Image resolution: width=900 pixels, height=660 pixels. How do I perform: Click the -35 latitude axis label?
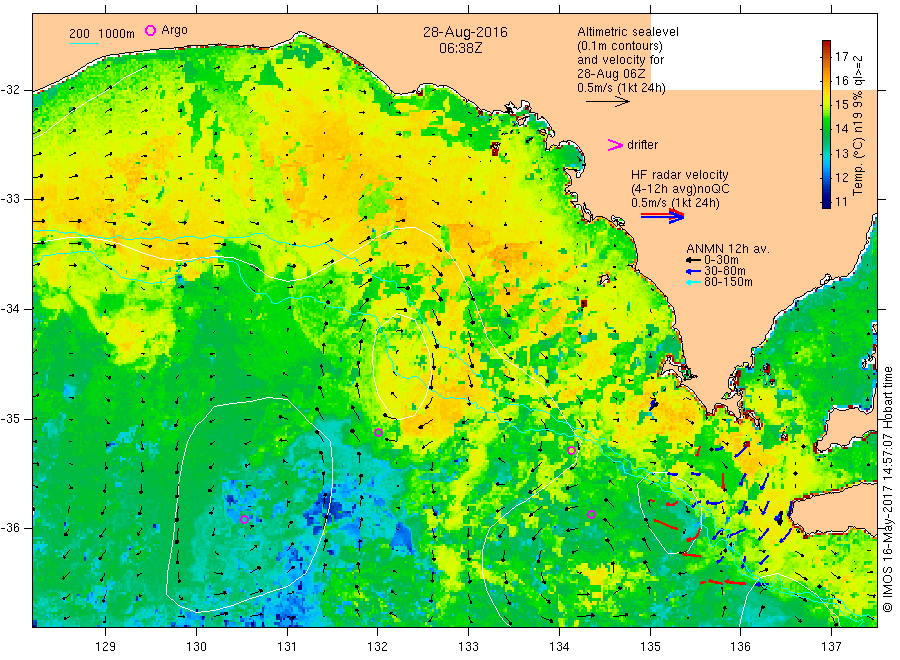click(11, 418)
